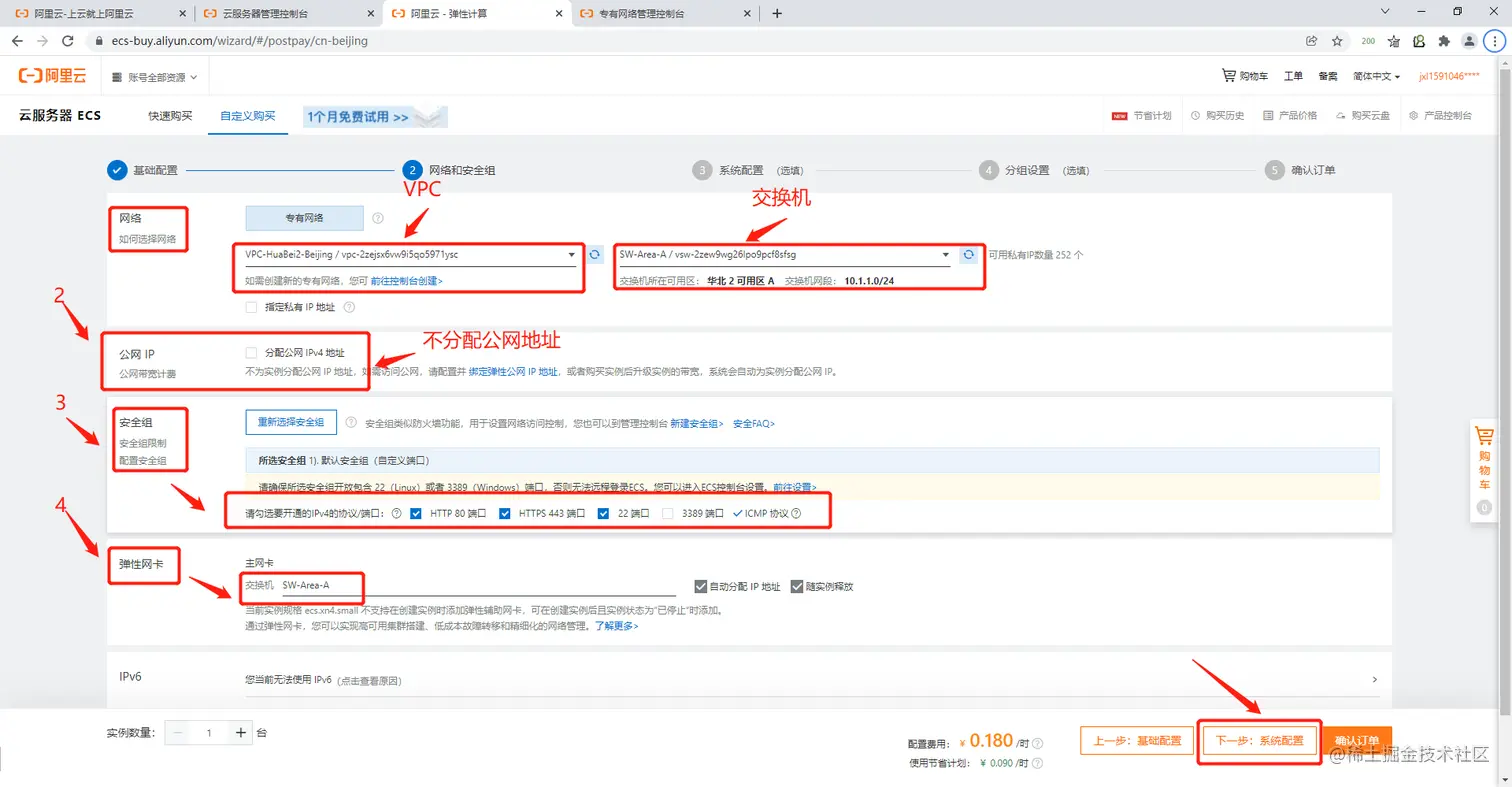The height and width of the screenshot is (787, 1512).
Task: Go back with the browser back arrow
Action: (17, 41)
